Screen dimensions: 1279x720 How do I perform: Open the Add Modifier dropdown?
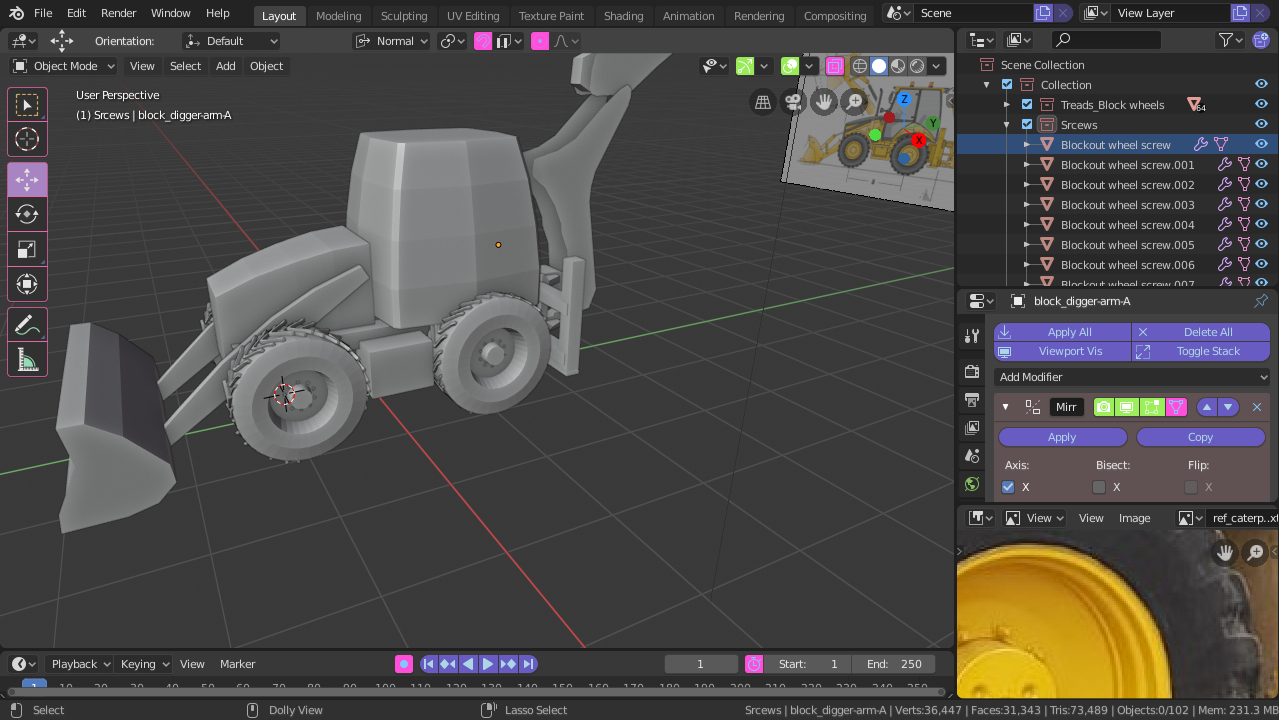click(x=1132, y=377)
